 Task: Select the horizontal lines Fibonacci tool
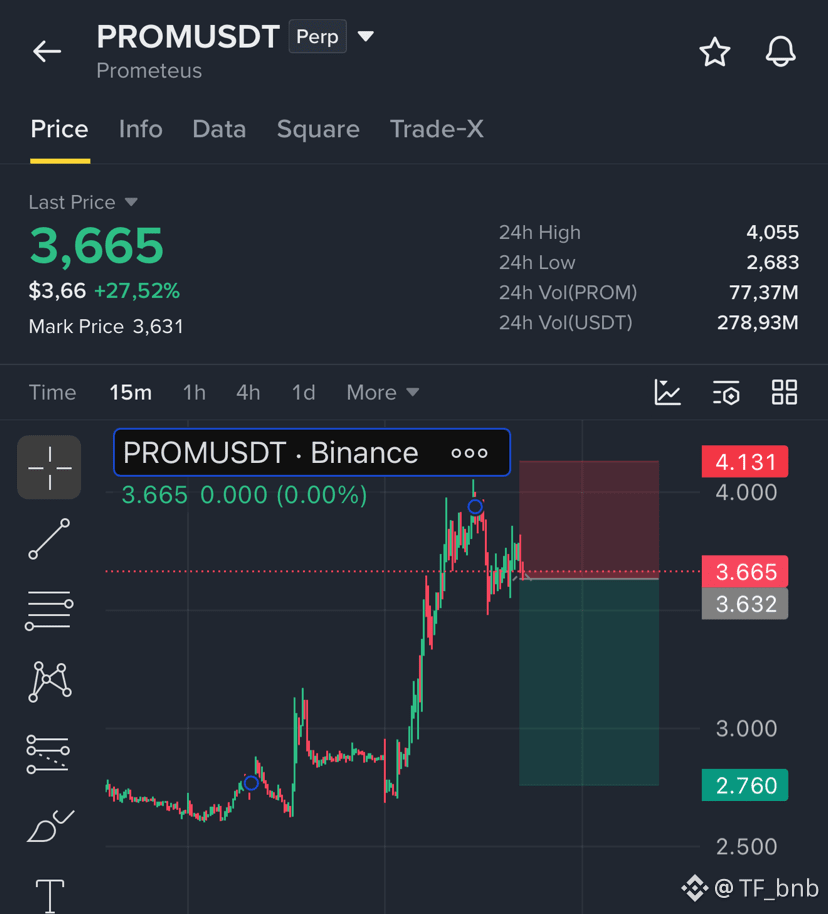[49, 610]
